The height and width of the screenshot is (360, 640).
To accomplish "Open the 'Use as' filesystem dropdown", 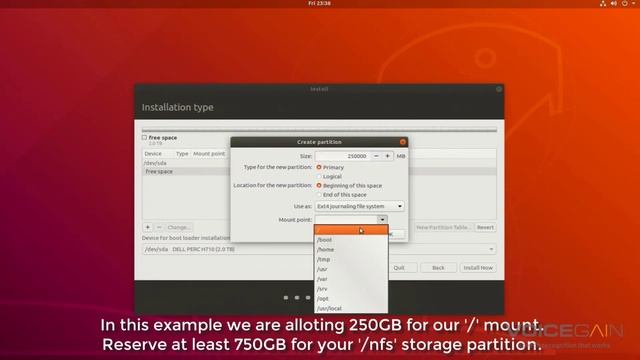I will pyautogui.click(x=359, y=207).
